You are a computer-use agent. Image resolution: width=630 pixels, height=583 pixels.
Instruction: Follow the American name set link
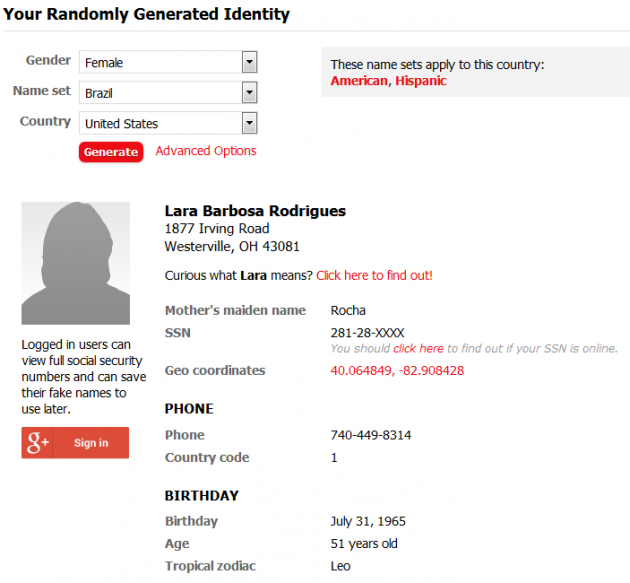click(x=359, y=81)
